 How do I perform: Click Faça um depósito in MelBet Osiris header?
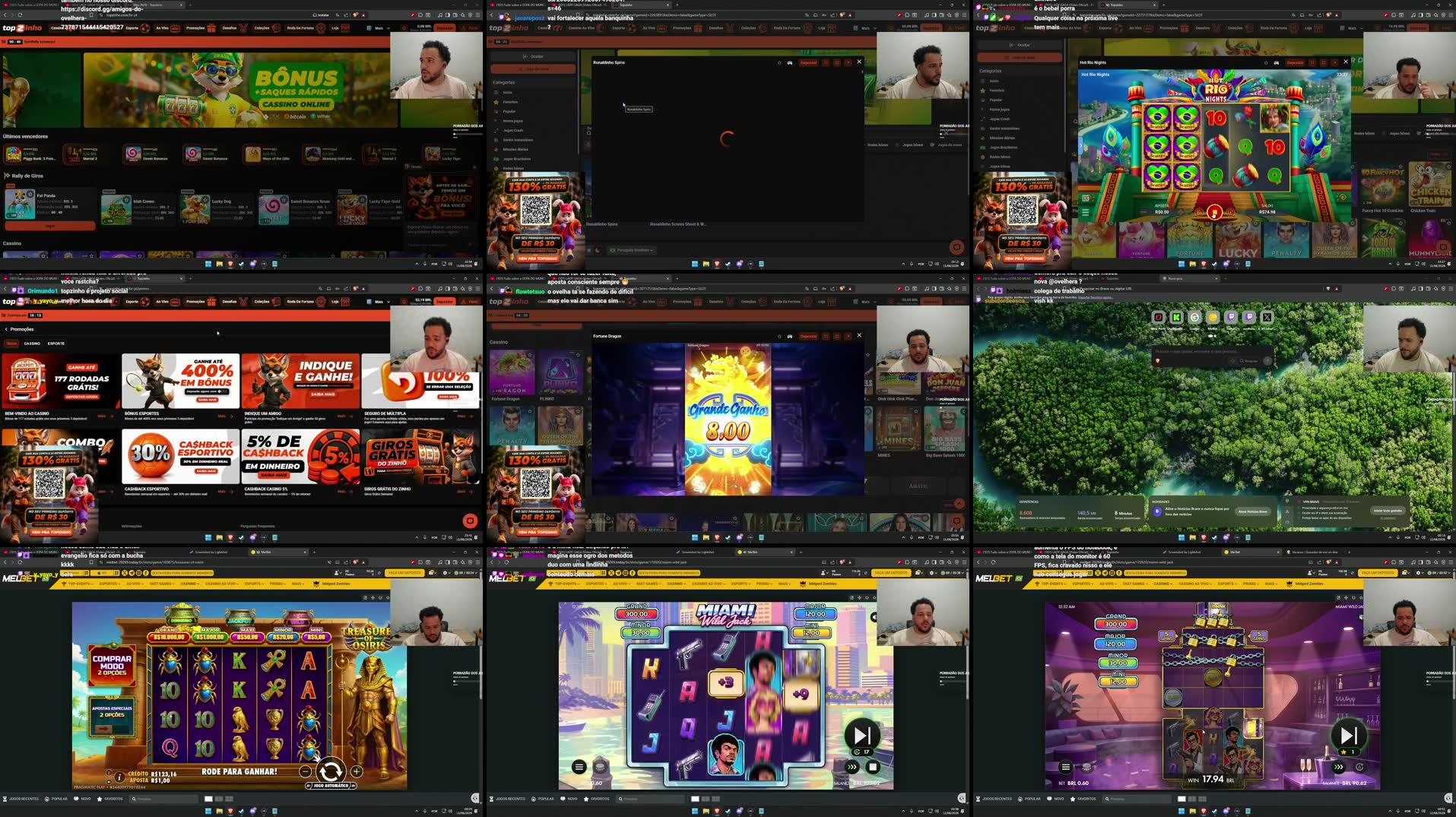(404, 573)
